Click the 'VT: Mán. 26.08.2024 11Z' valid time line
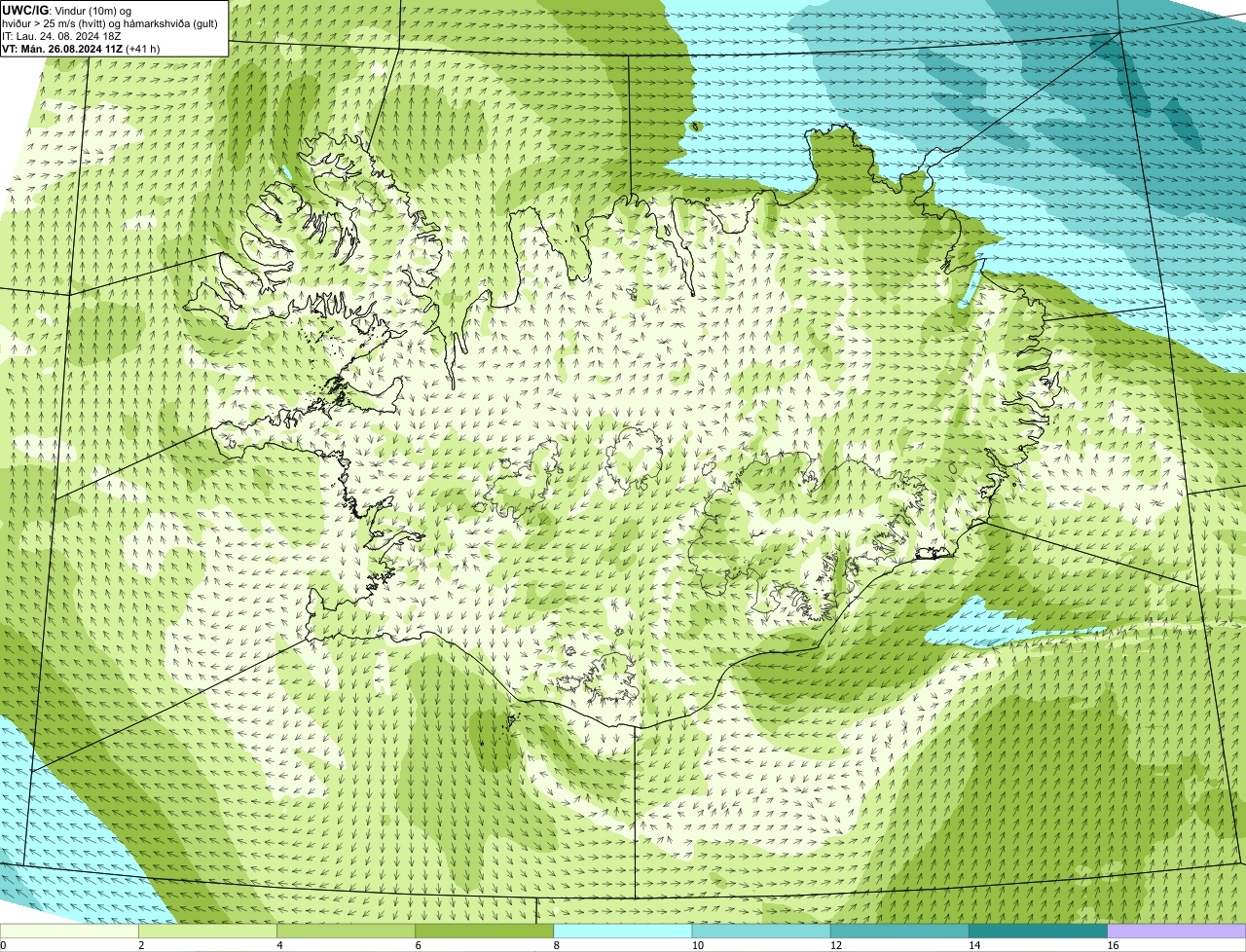The height and width of the screenshot is (952, 1246). (82, 49)
